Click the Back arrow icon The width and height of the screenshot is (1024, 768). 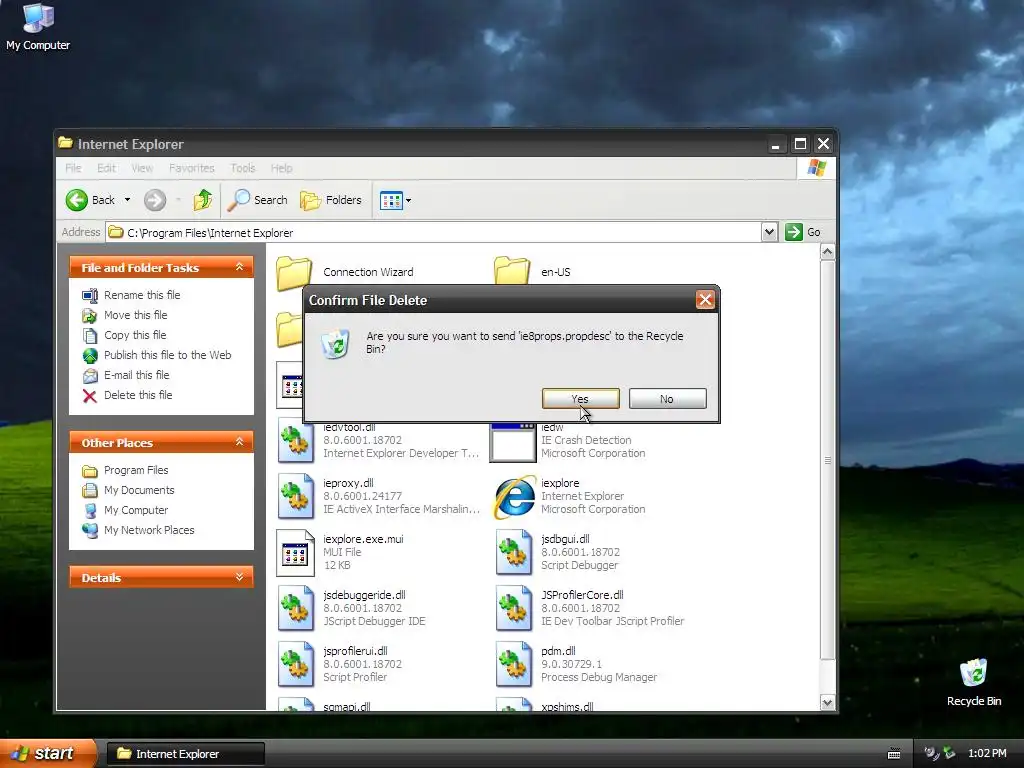tap(77, 200)
